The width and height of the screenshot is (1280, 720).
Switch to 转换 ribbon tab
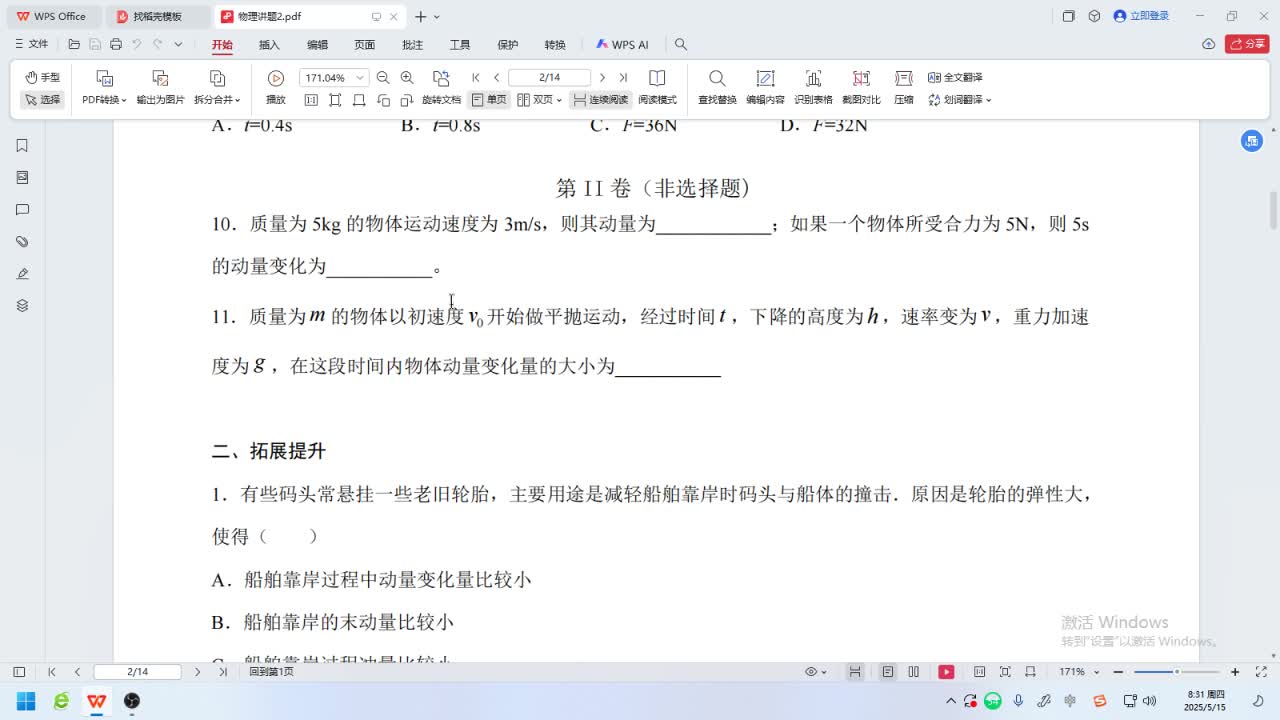555,45
